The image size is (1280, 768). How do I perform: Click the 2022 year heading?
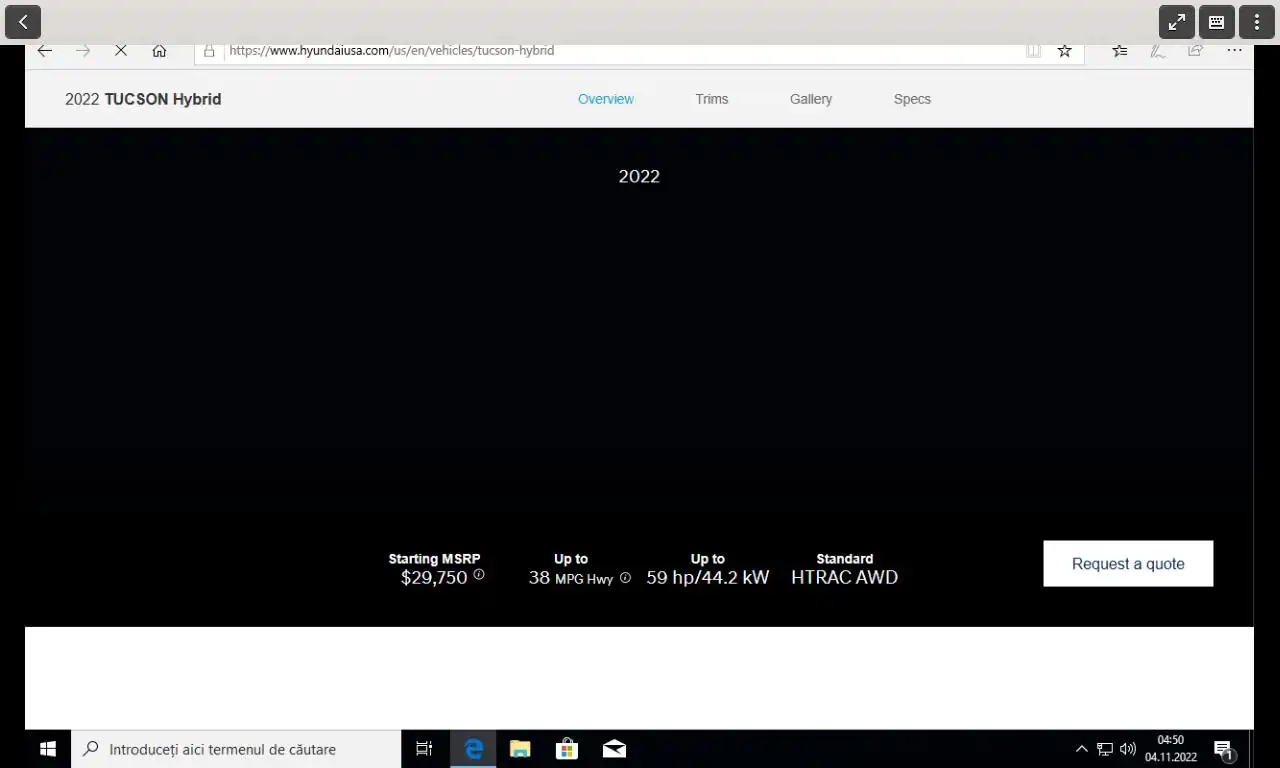(x=639, y=176)
